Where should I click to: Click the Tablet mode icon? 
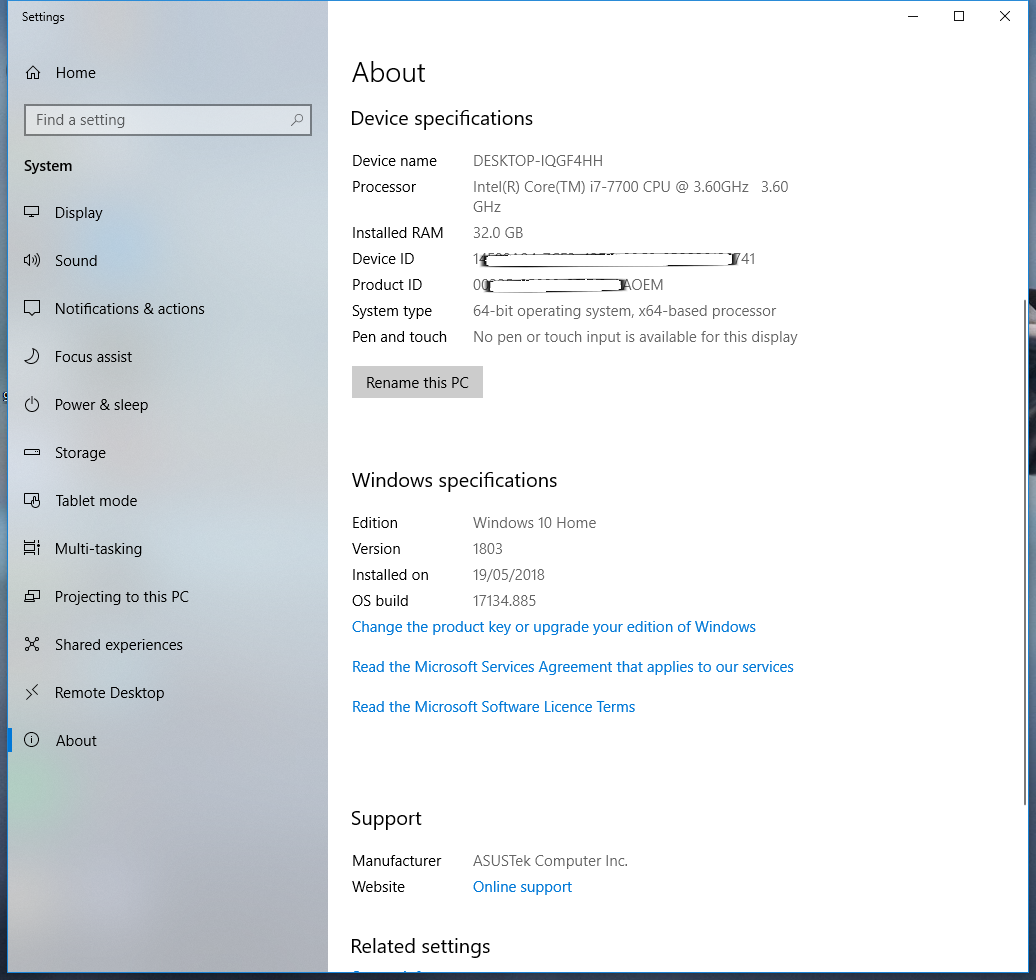click(x=32, y=500)
